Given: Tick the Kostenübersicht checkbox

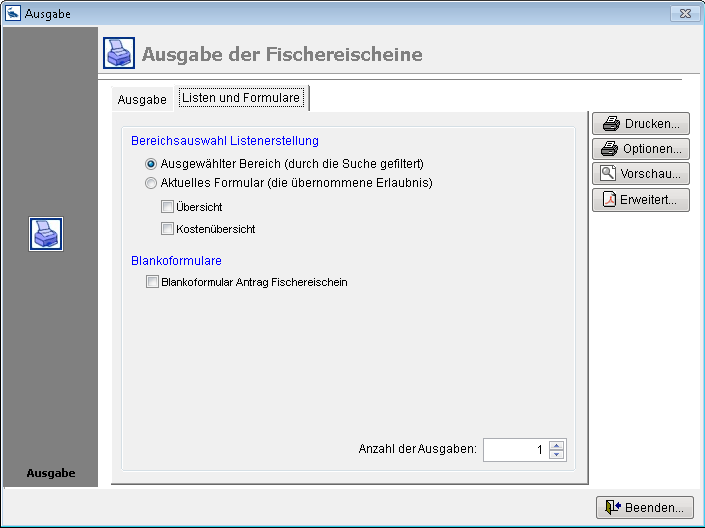Looking at the screenshot, I should pyautogui.click(x=167, y=229).
